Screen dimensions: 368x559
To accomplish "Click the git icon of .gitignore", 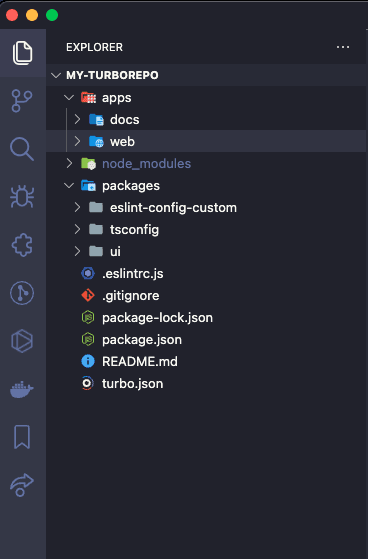I will pos(88,296).
